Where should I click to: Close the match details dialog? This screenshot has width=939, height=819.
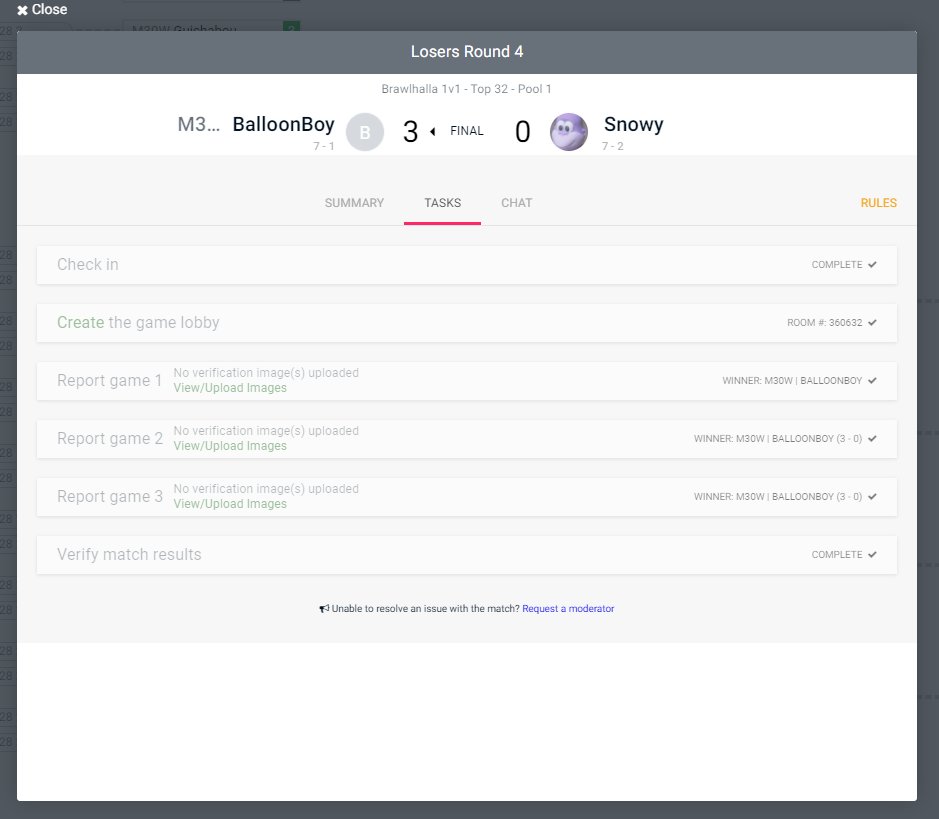(x=42, y=10)
